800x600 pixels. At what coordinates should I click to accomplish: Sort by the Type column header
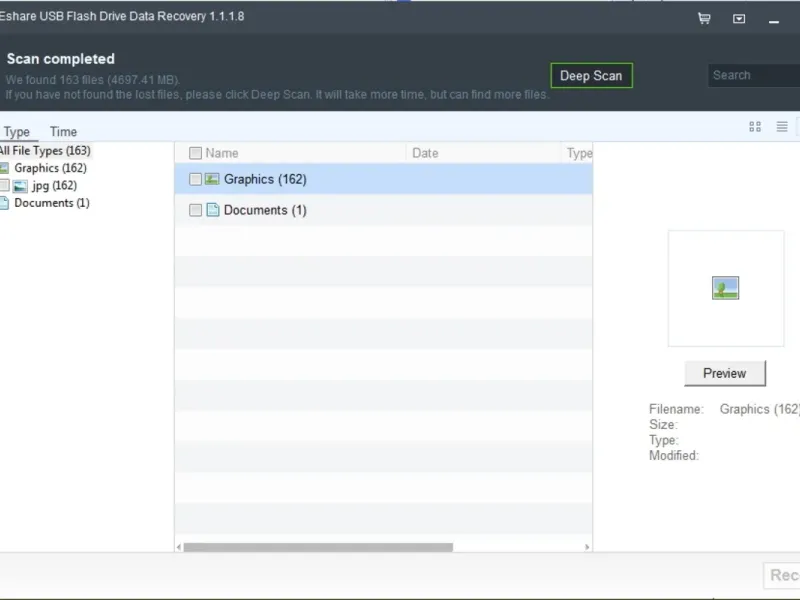[x=580, y=153]
